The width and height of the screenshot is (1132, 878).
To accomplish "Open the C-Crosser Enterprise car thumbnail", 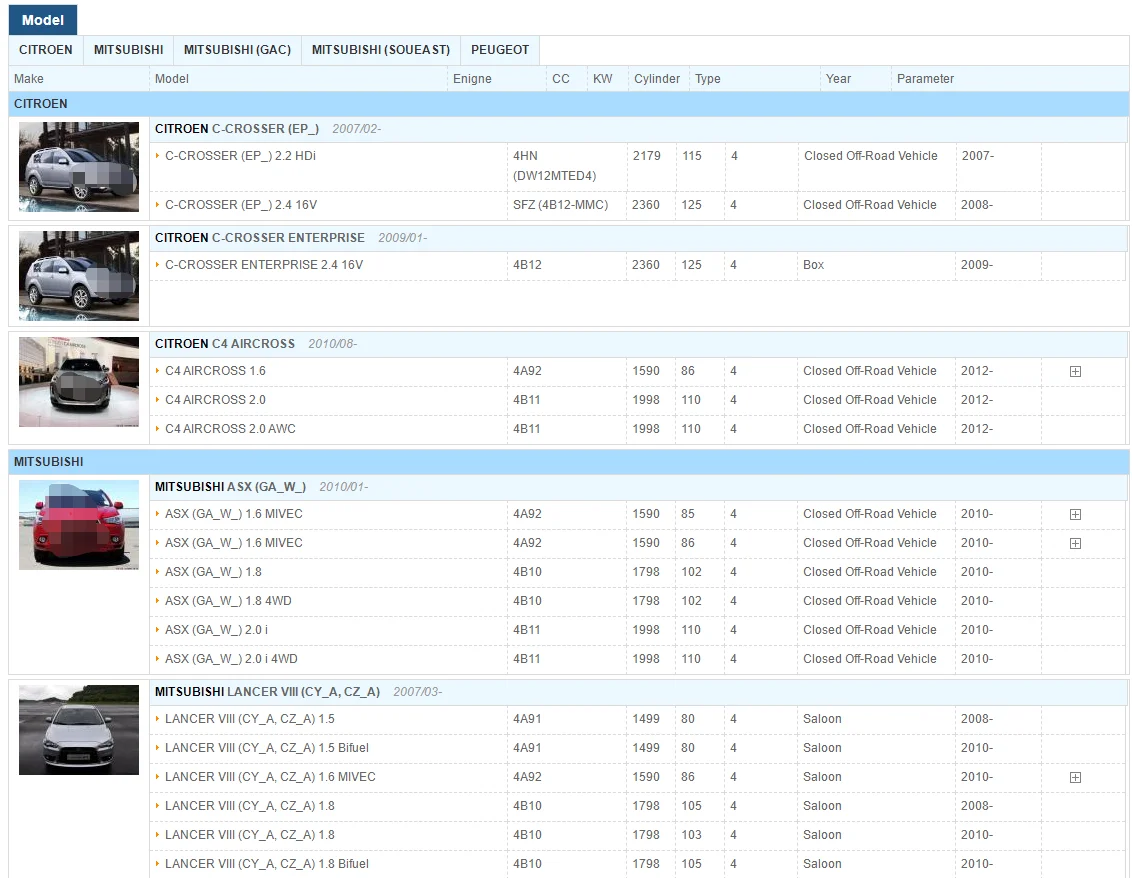I will tap(79, 276).
